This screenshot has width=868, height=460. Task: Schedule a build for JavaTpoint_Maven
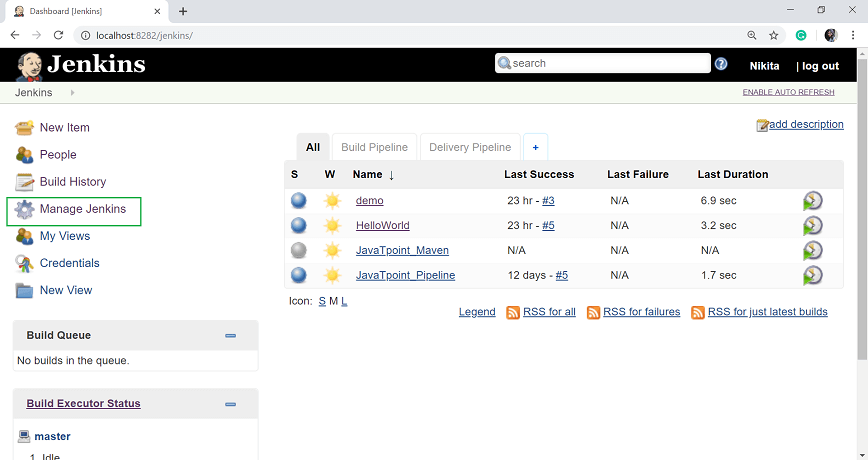813,251
